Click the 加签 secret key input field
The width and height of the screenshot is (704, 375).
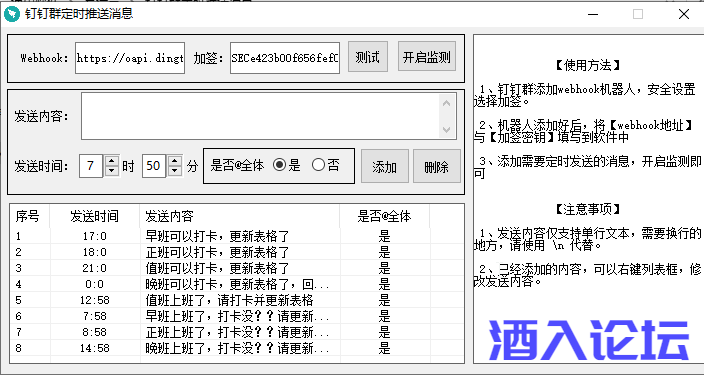(x=285, y=58)
